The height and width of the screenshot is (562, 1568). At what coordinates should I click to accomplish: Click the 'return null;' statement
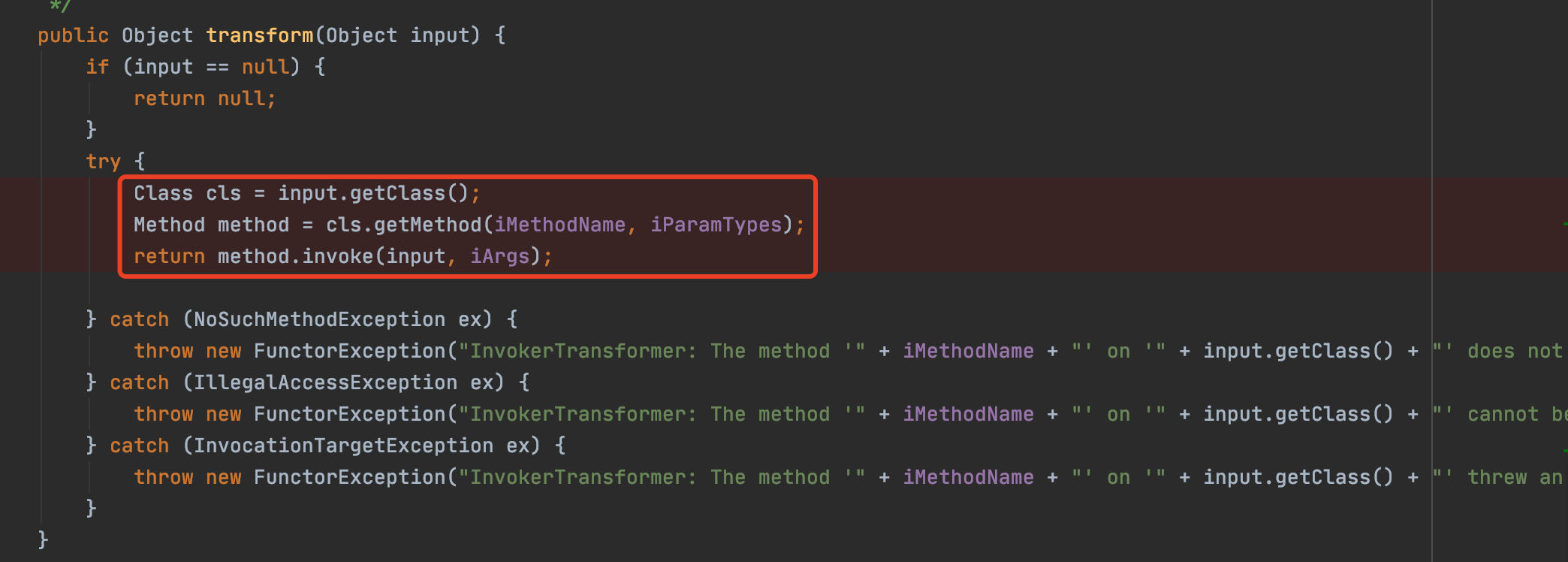204,98
